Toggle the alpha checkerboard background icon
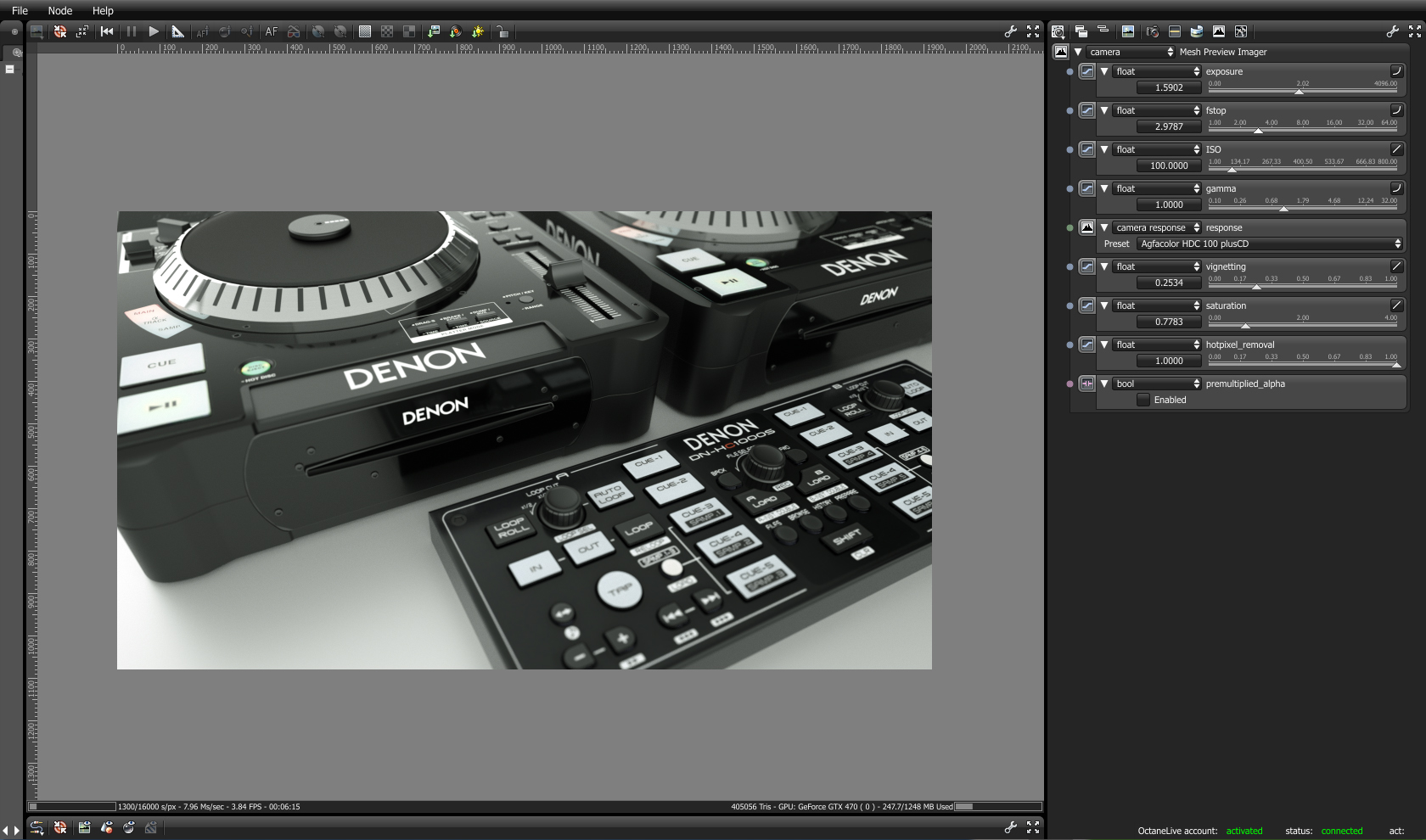Viewport: 1426px width, 840px height. click(387, 31)
